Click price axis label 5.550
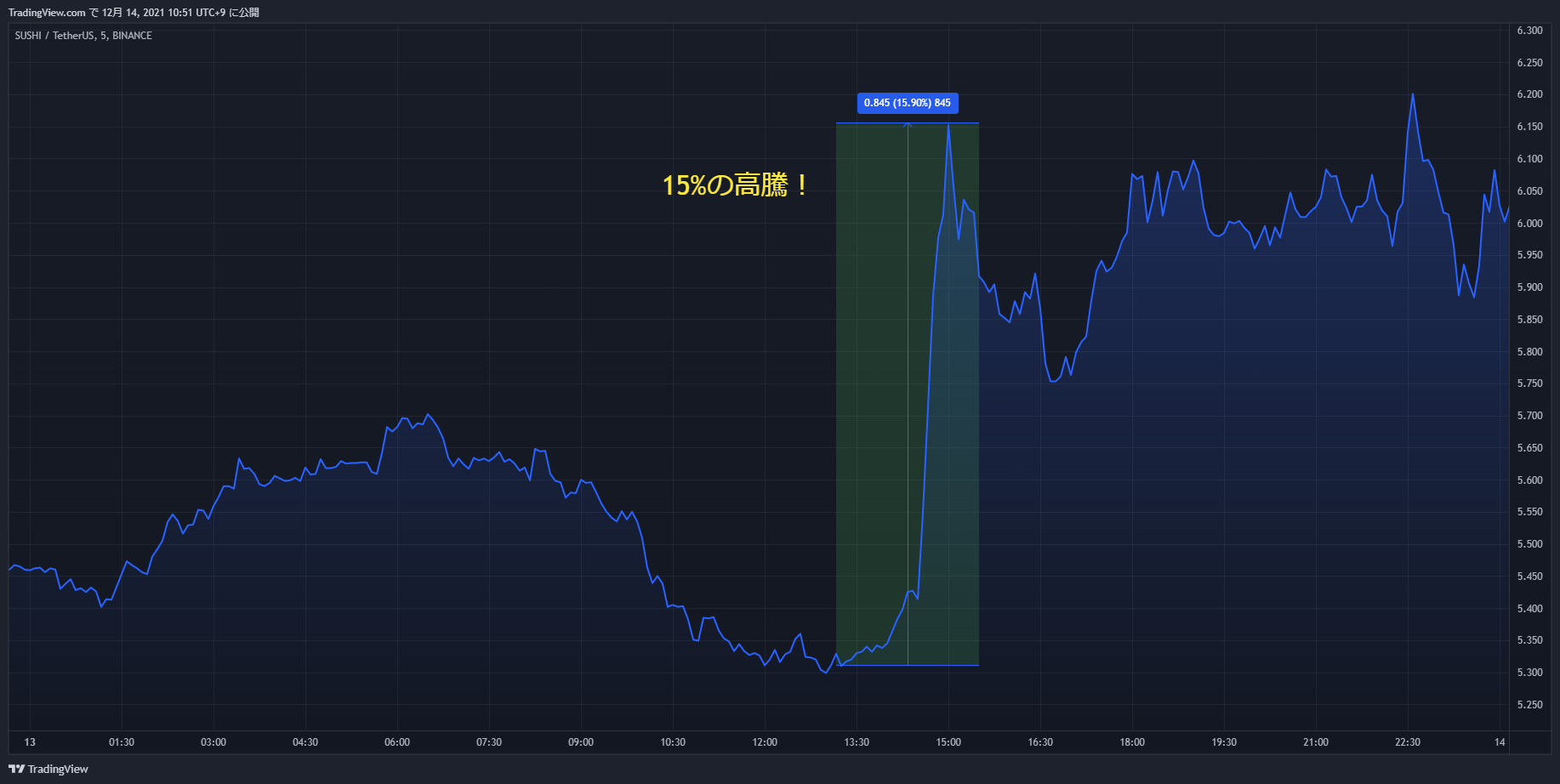Screen dimensions: 1560x784 [x=1529, y=512]
